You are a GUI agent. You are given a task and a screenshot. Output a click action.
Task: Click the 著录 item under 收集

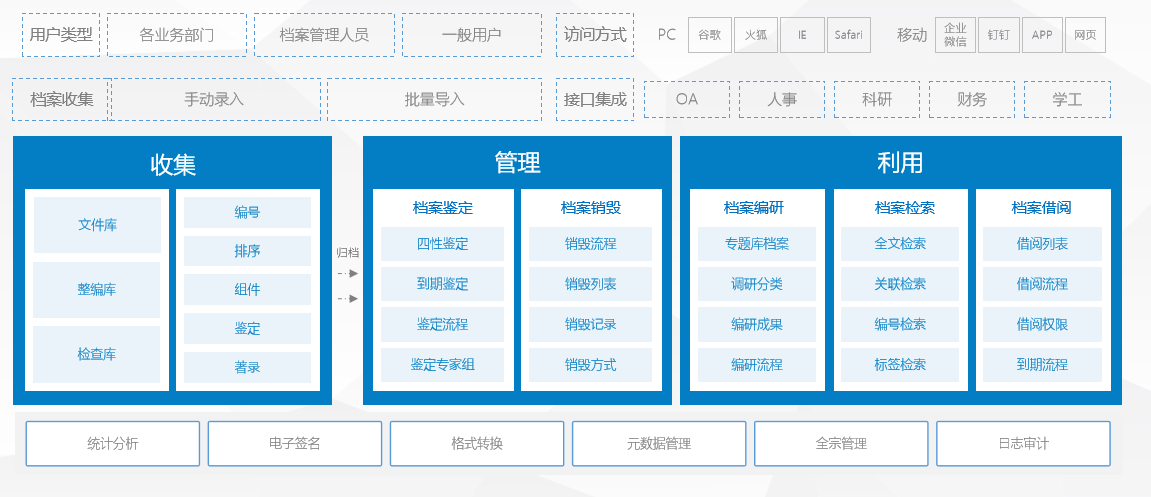coord(247,367)
